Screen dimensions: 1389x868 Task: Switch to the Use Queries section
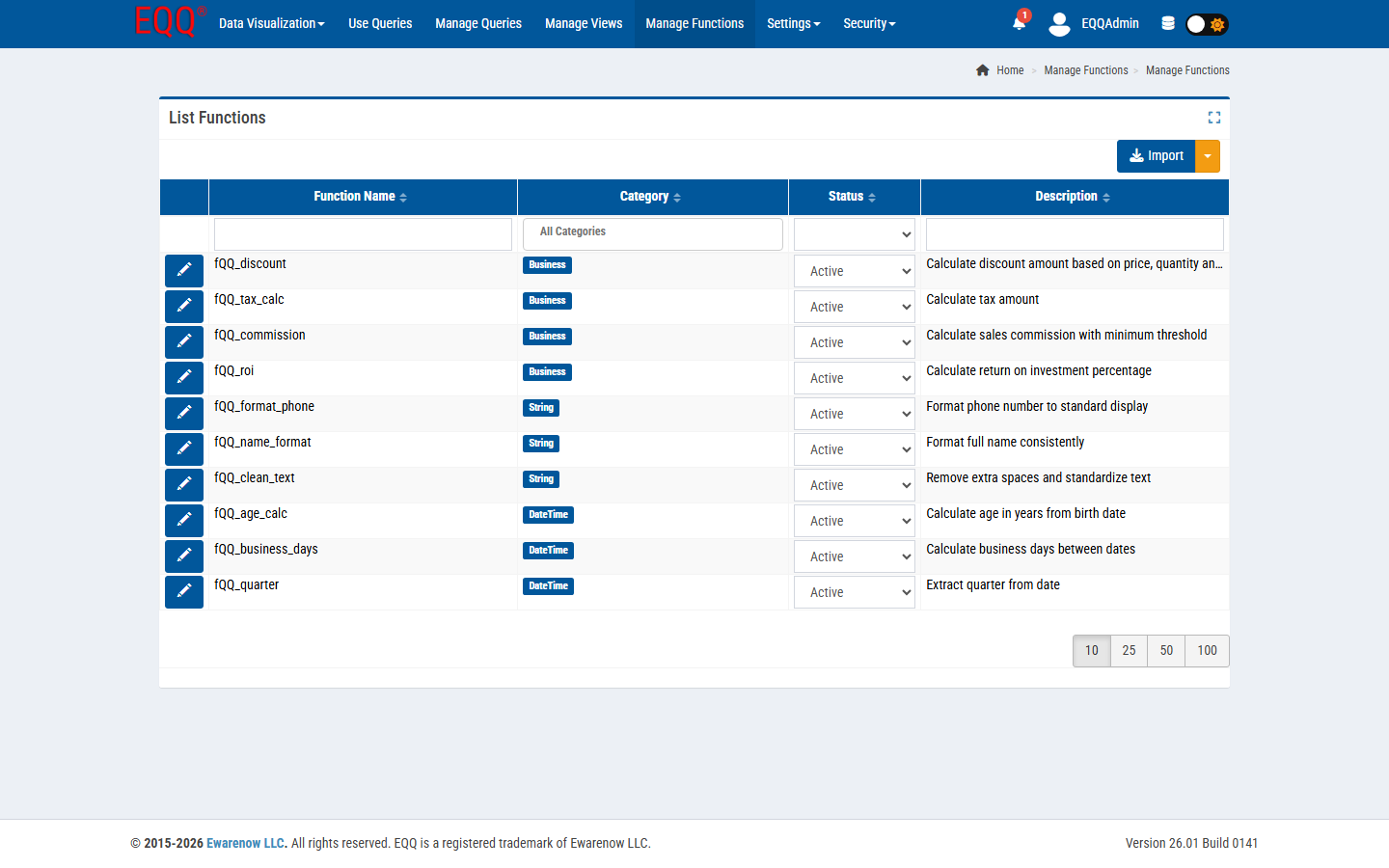380,23
